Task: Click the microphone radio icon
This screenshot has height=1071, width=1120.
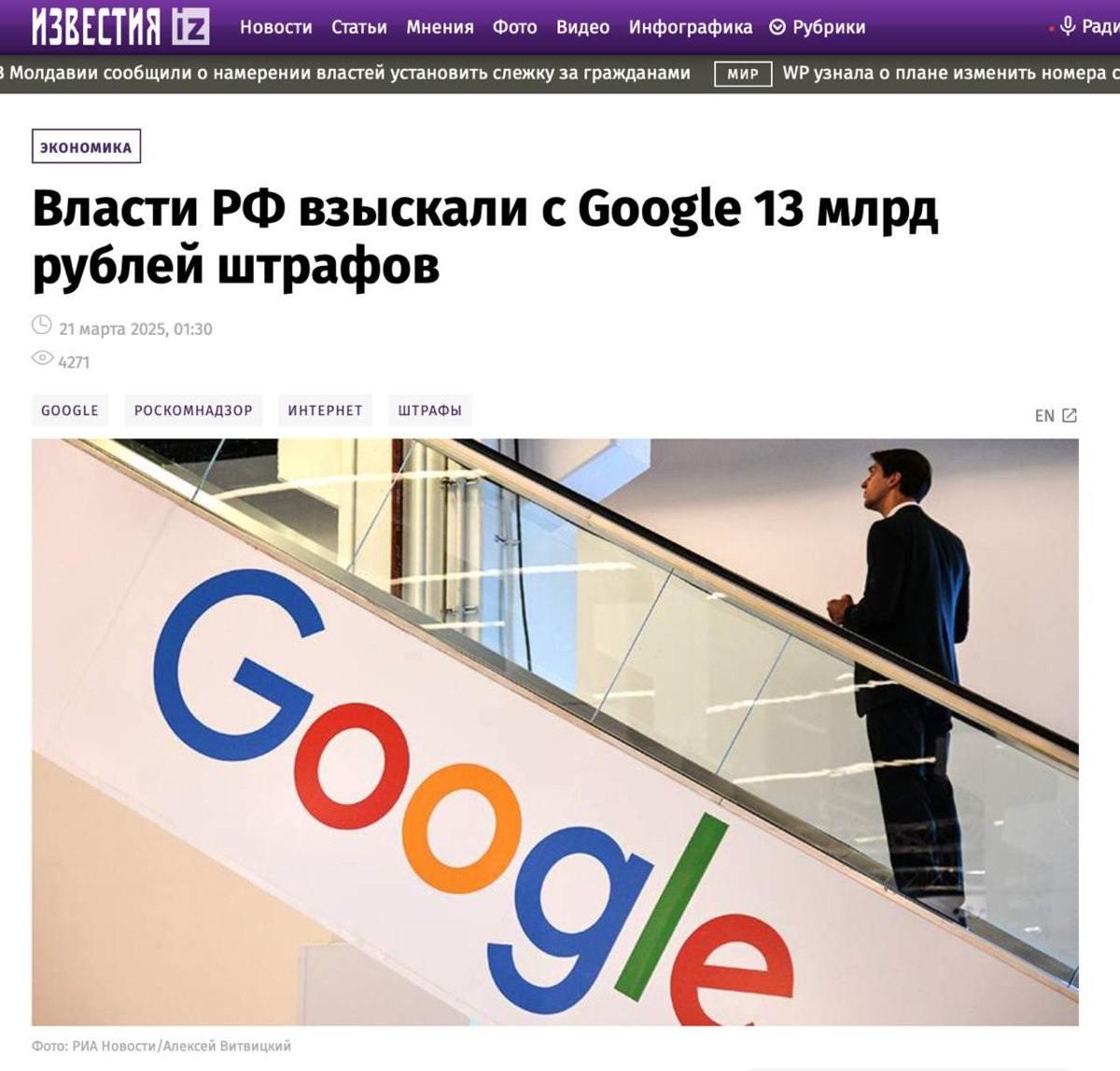Action: [x=1068, y=27]
